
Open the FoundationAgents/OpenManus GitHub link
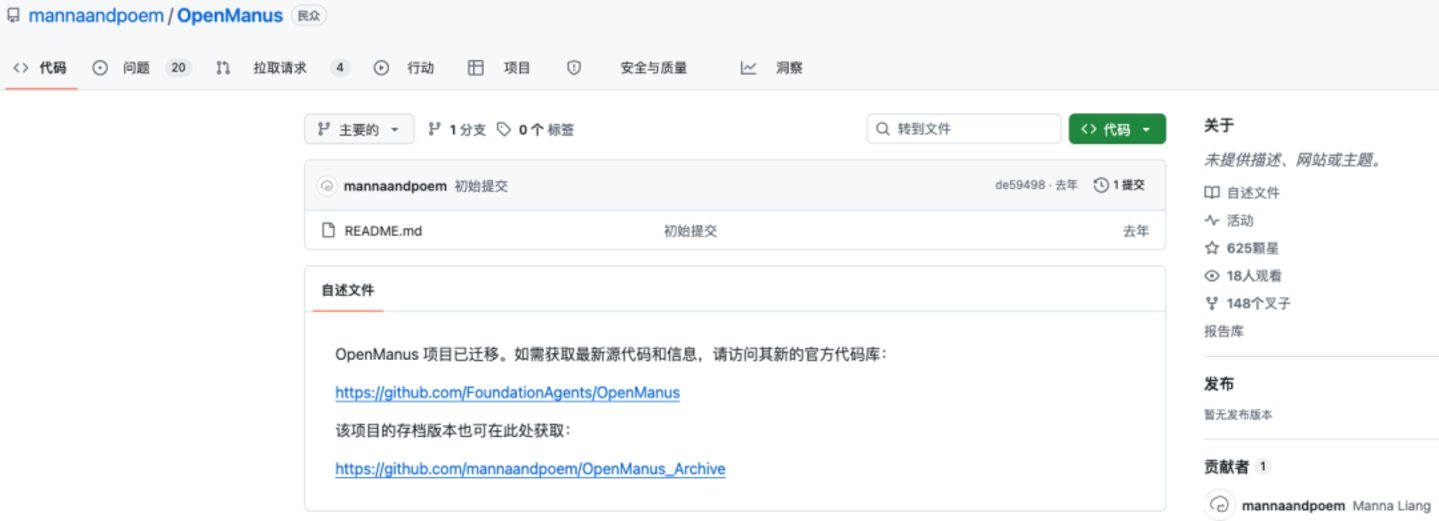[x=507, y=393]
